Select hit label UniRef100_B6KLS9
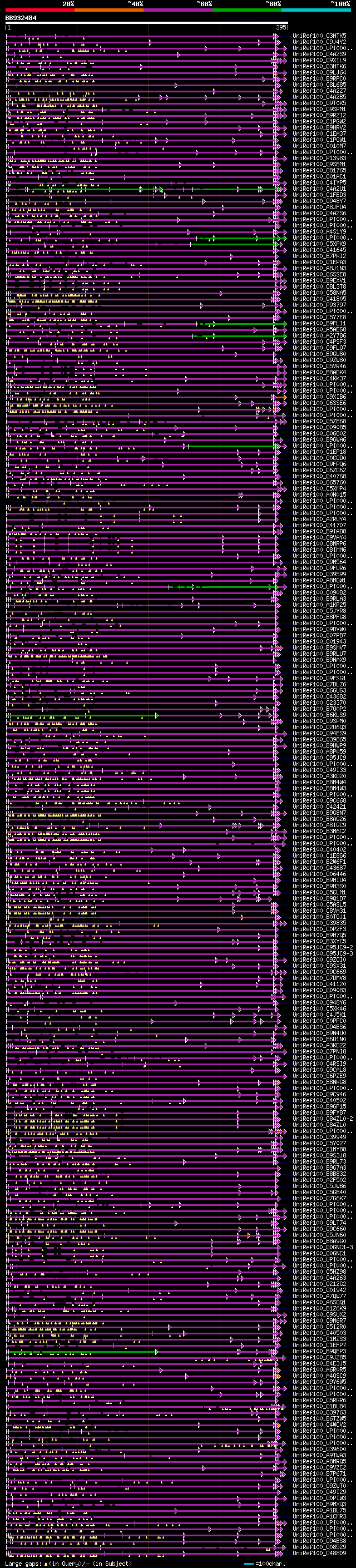Screen dimensions: 356x1568 319,715
